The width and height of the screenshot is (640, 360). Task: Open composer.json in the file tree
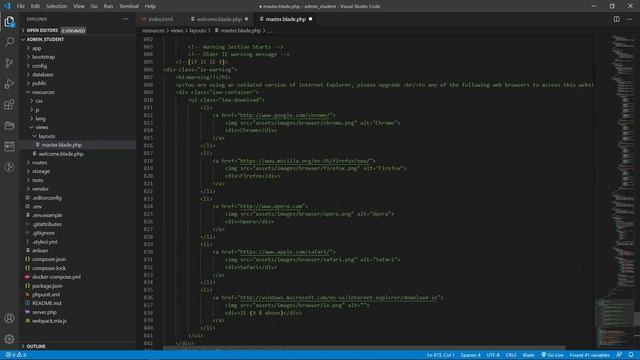[49, 259]
